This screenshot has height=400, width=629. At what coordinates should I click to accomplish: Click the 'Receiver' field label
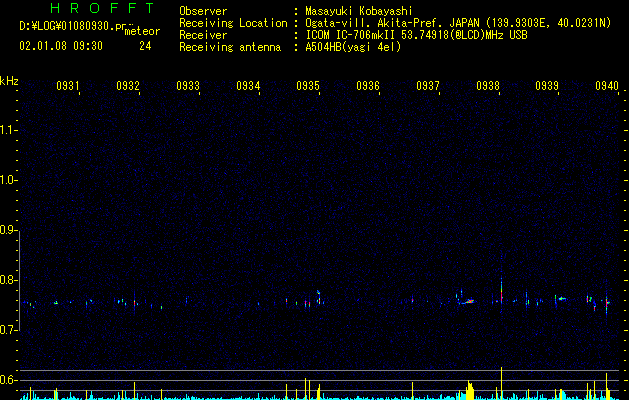[203, 35]
